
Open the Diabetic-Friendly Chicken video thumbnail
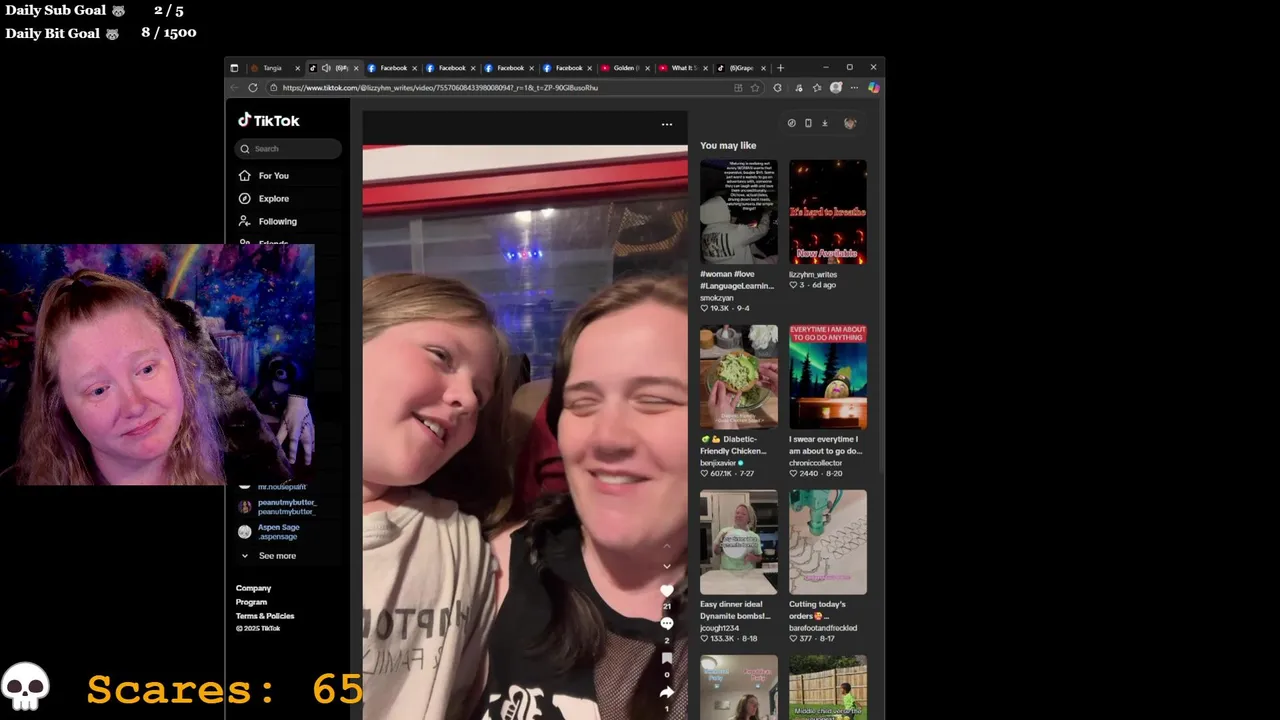pyautogui.click(x=739, y=377)
